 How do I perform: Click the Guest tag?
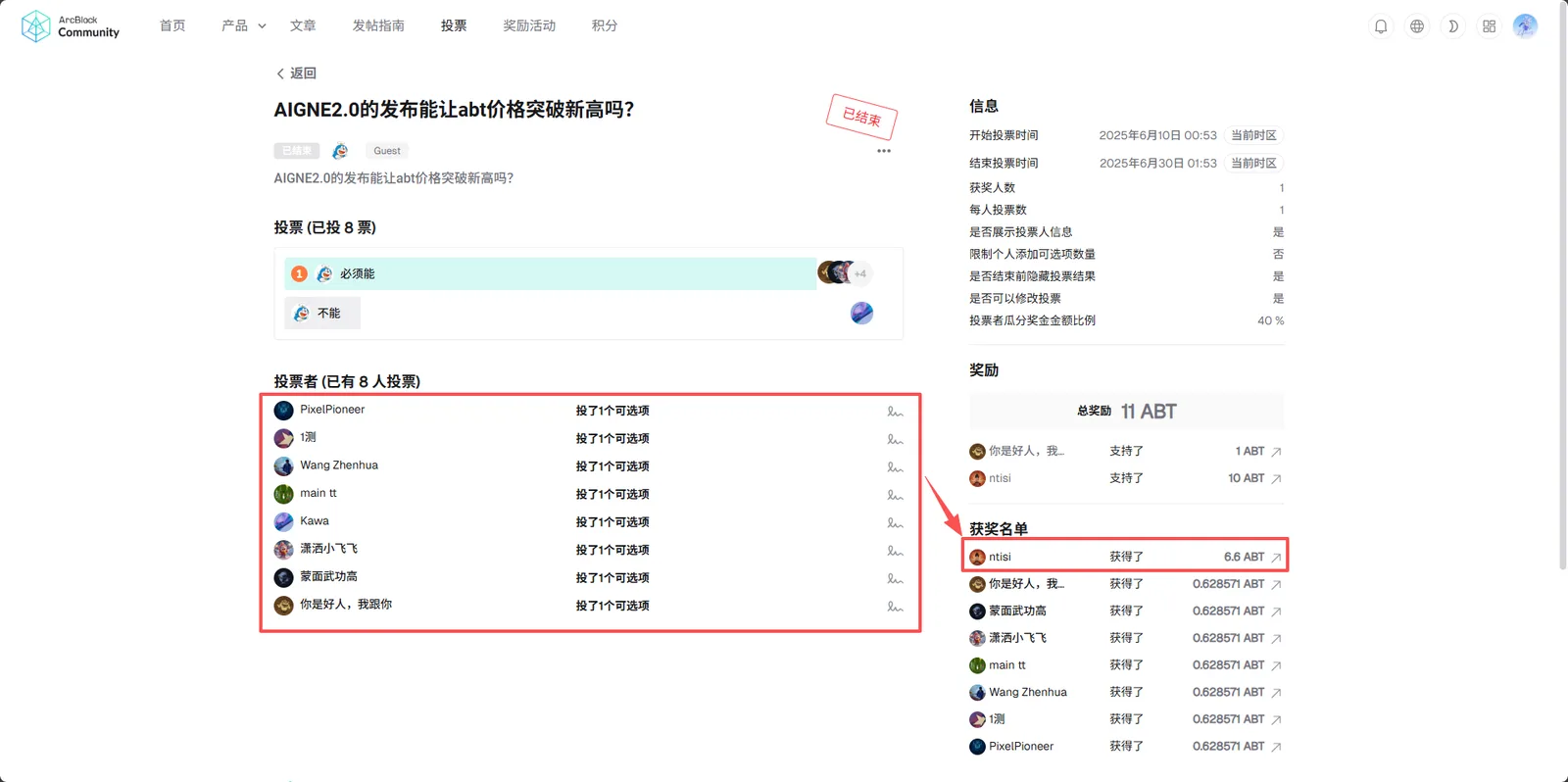(387, 151)
